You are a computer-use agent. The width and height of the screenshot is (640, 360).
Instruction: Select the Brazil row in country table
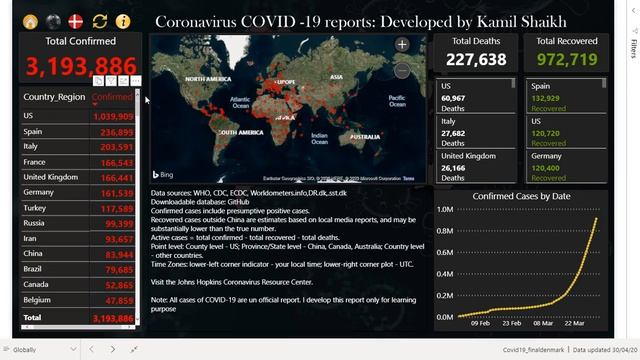(78, 269)
